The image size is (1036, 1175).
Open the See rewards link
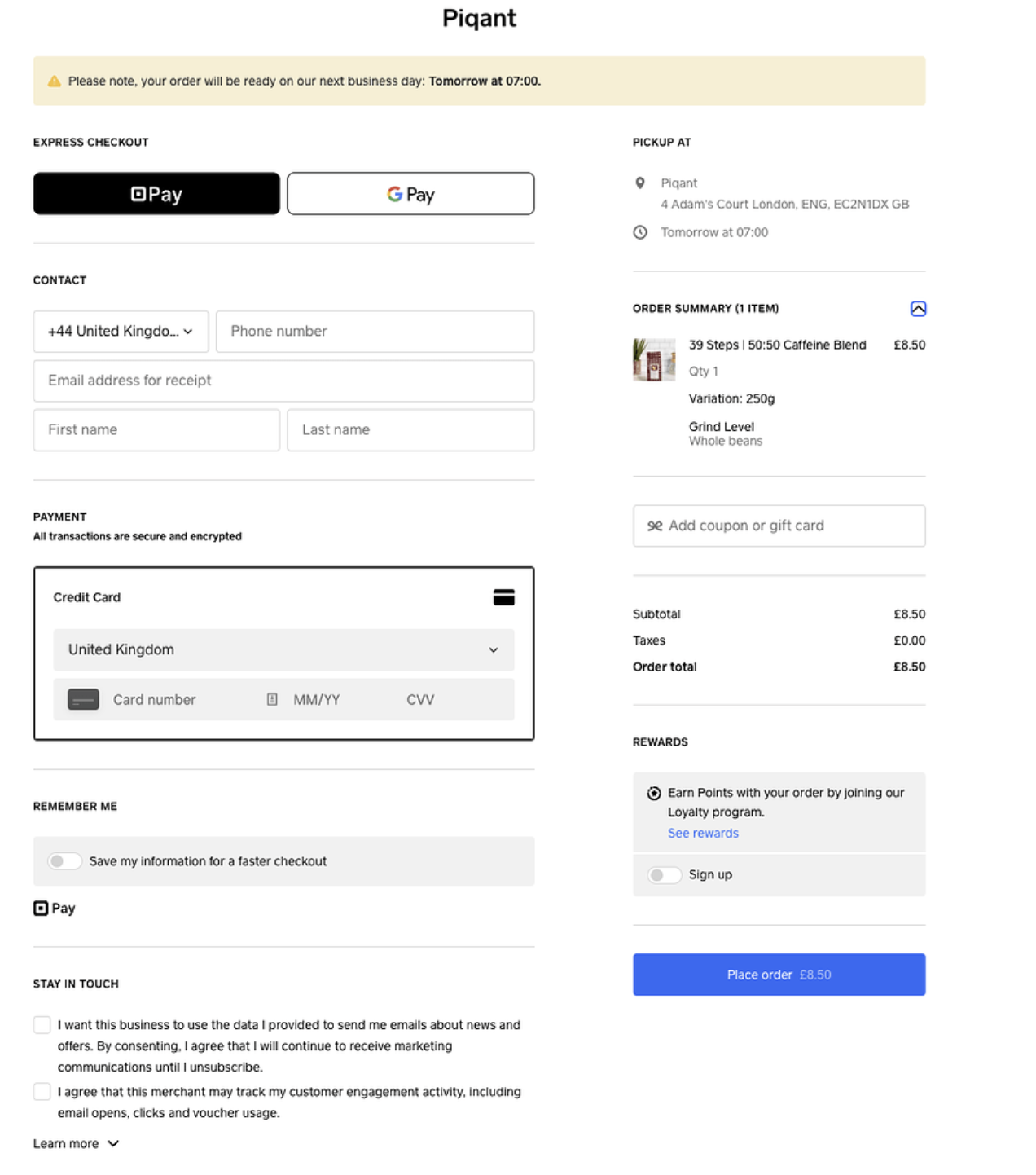[x=703, y=833]
